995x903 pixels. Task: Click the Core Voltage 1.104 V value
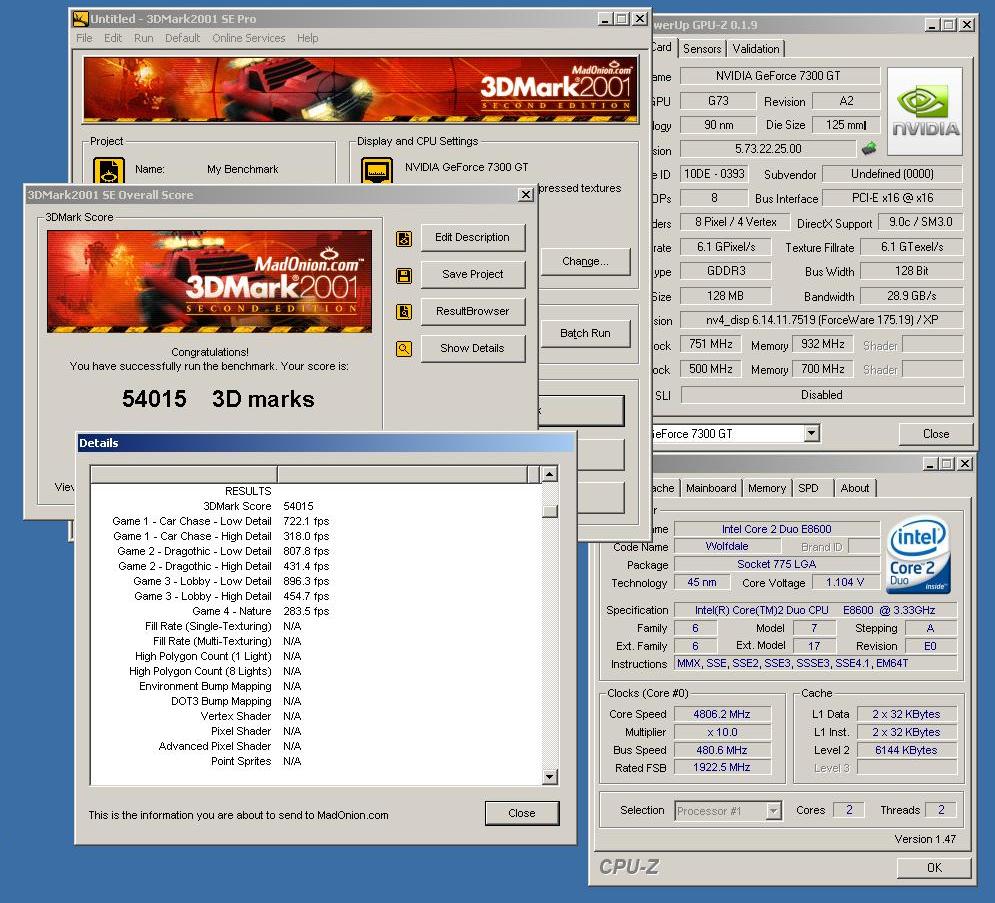pos(845,582)
